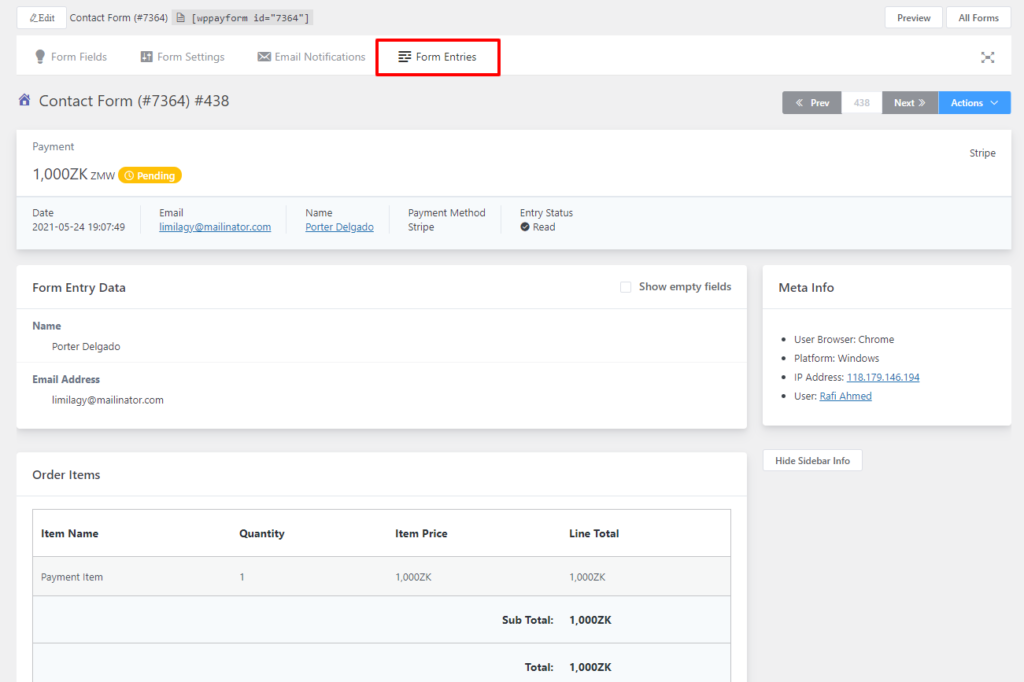
Task: Click the Pending payment status badge
Action: point(150,176)
